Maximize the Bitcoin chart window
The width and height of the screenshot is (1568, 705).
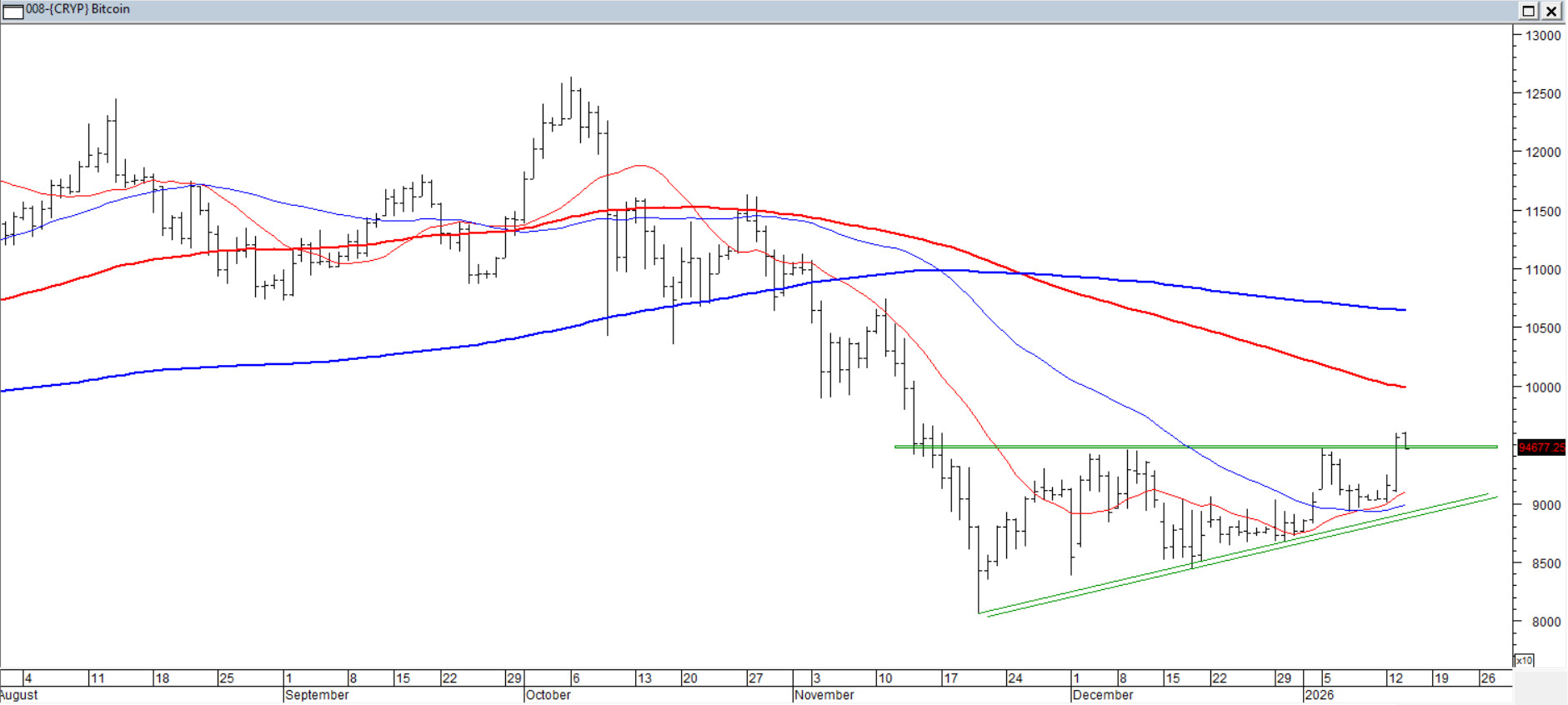1528,11
